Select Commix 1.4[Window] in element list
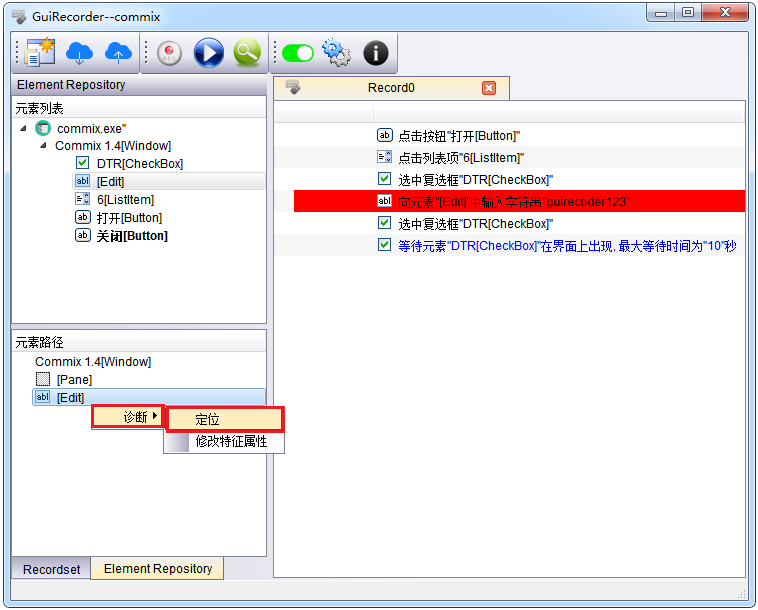This screenshot has height=610, width=758. [x=113, y=145]
